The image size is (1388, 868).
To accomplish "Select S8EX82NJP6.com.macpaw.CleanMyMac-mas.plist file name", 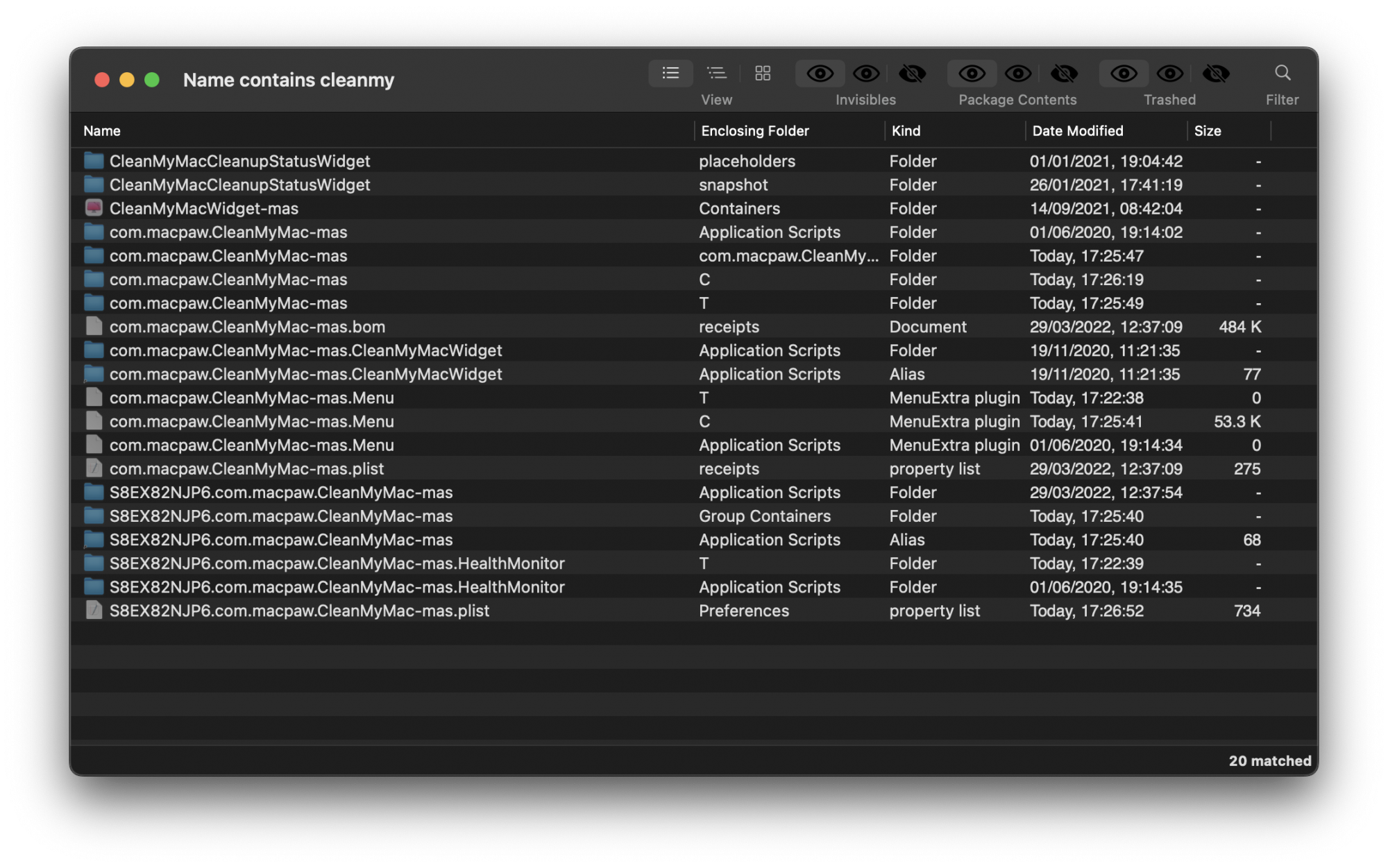I will 299,611.
